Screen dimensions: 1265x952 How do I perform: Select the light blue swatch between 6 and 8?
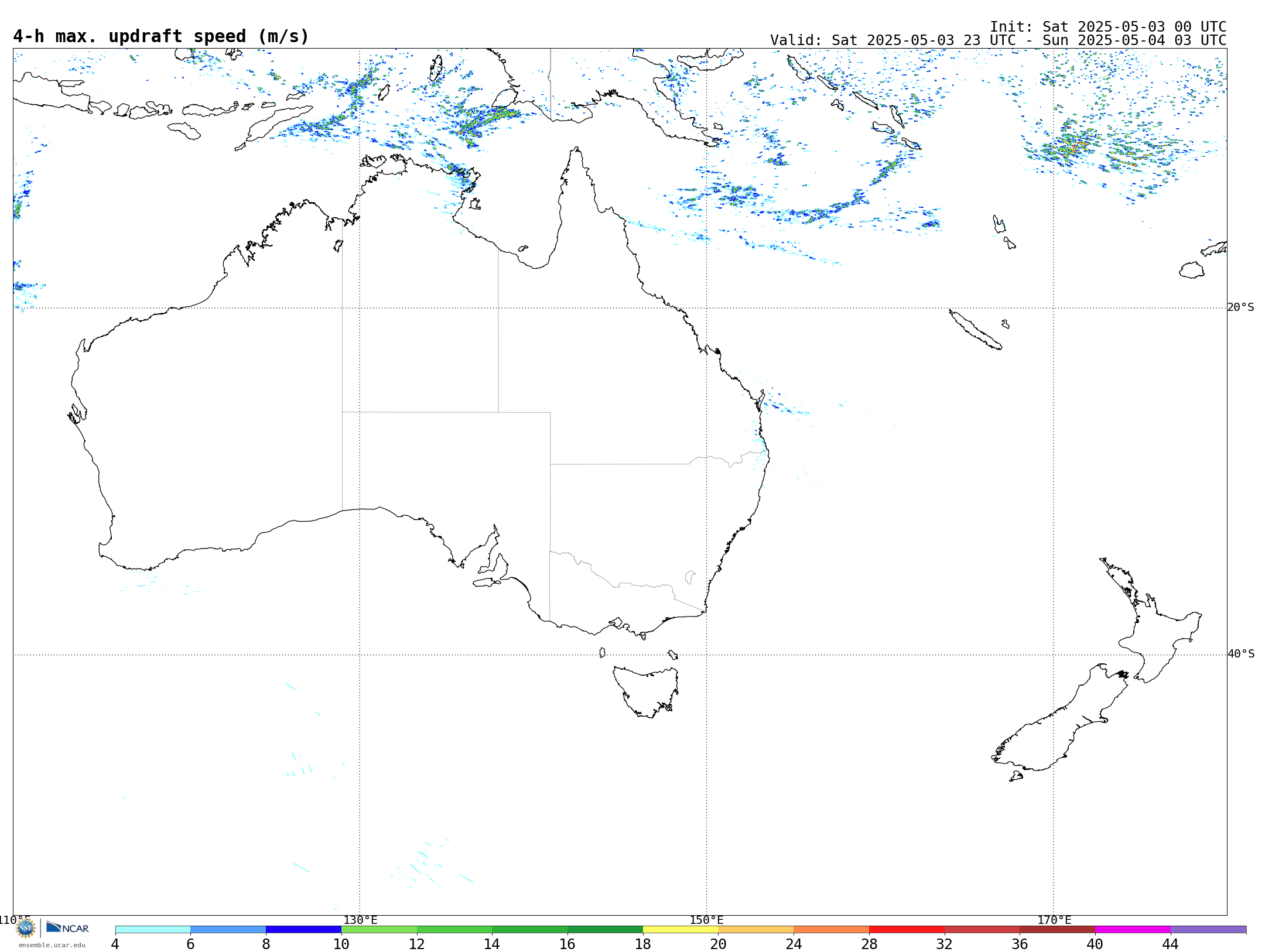(228, 929)
